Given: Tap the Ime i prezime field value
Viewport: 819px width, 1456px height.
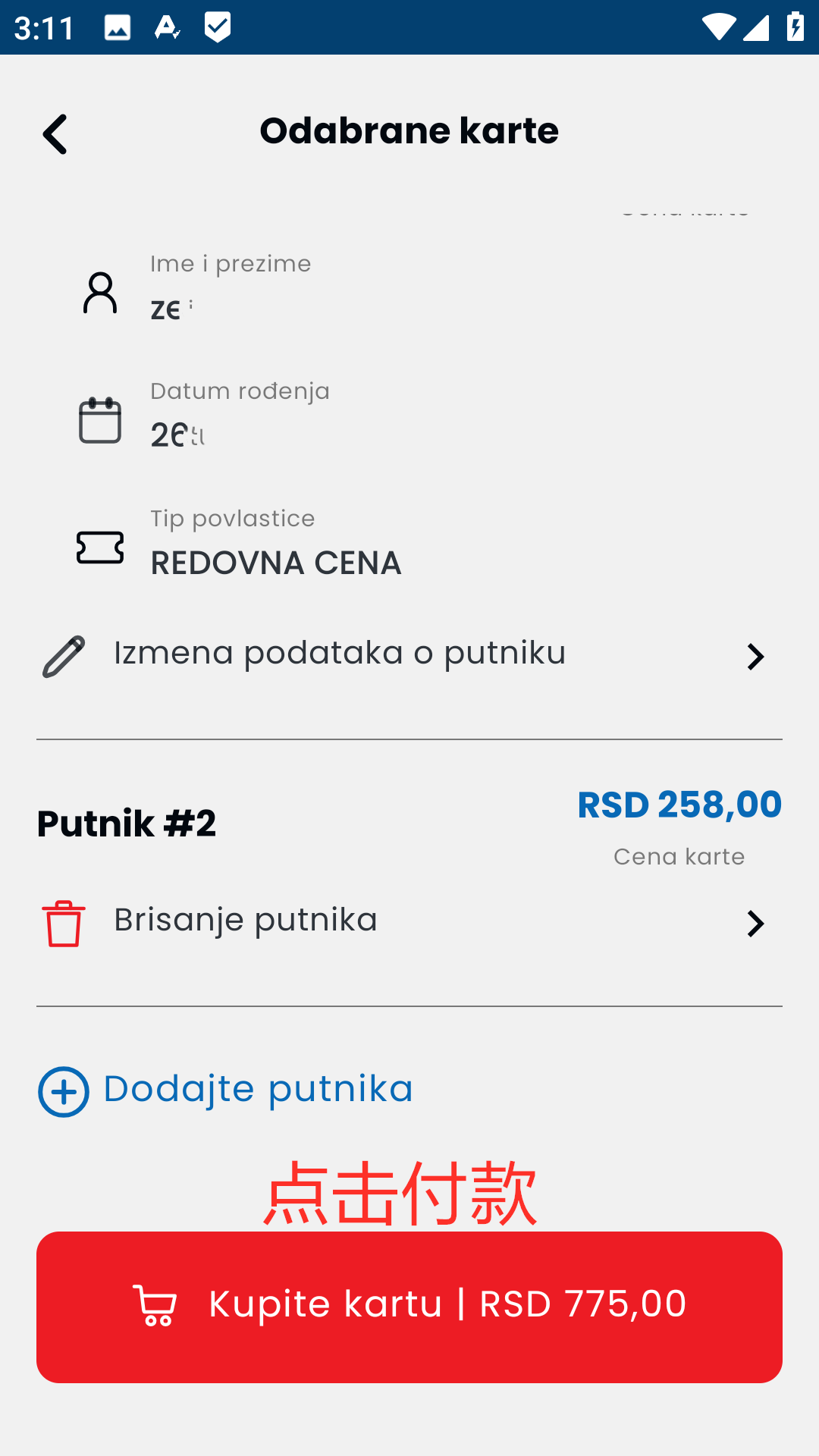Looking at the screenshot, I should click(x=171, y=308).
